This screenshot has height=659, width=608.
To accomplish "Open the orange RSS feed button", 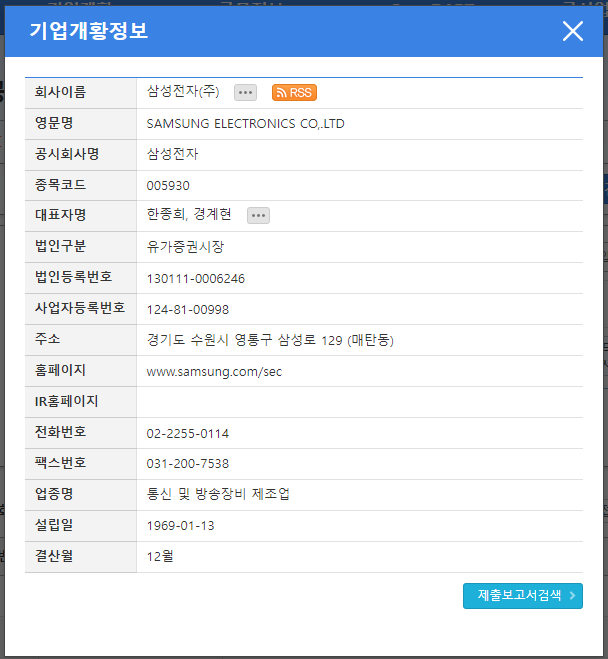I will coord(294,92).
